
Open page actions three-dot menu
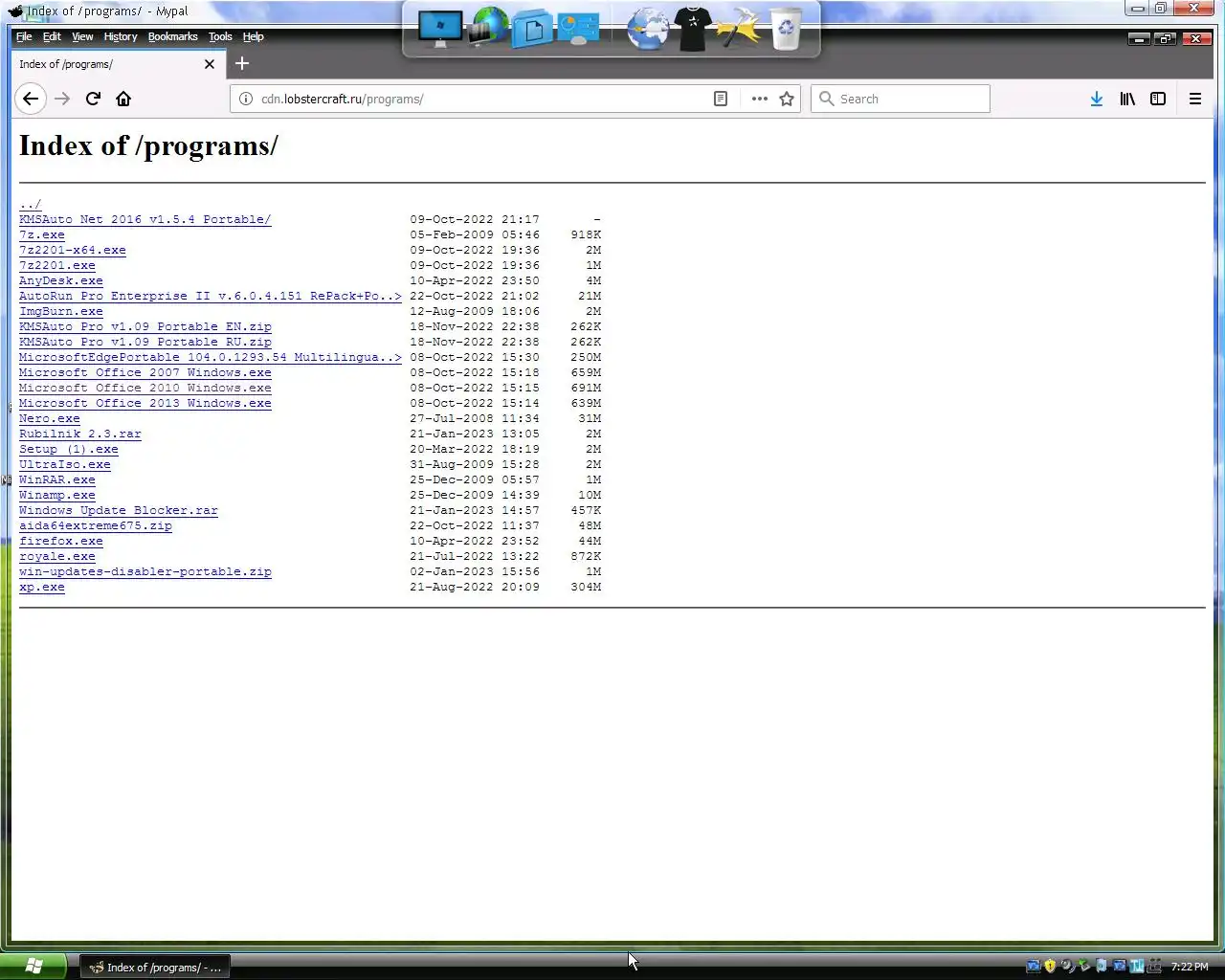coord(759,99)
